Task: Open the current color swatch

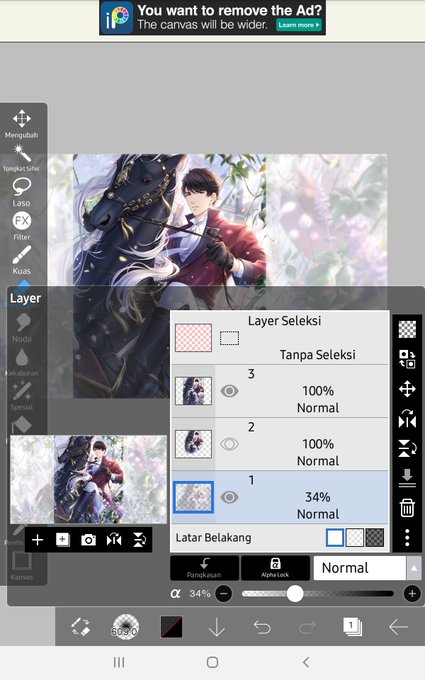Action: [171, 627]
